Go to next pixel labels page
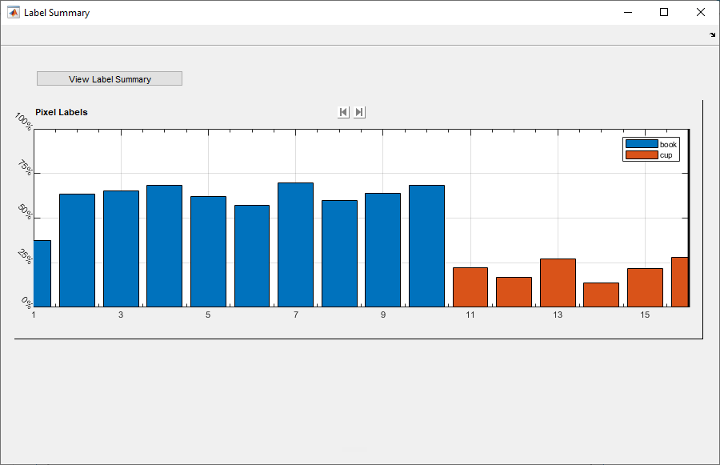Viewport: 720px width, 465px height. pyautogui.click(x=360, y=112)
